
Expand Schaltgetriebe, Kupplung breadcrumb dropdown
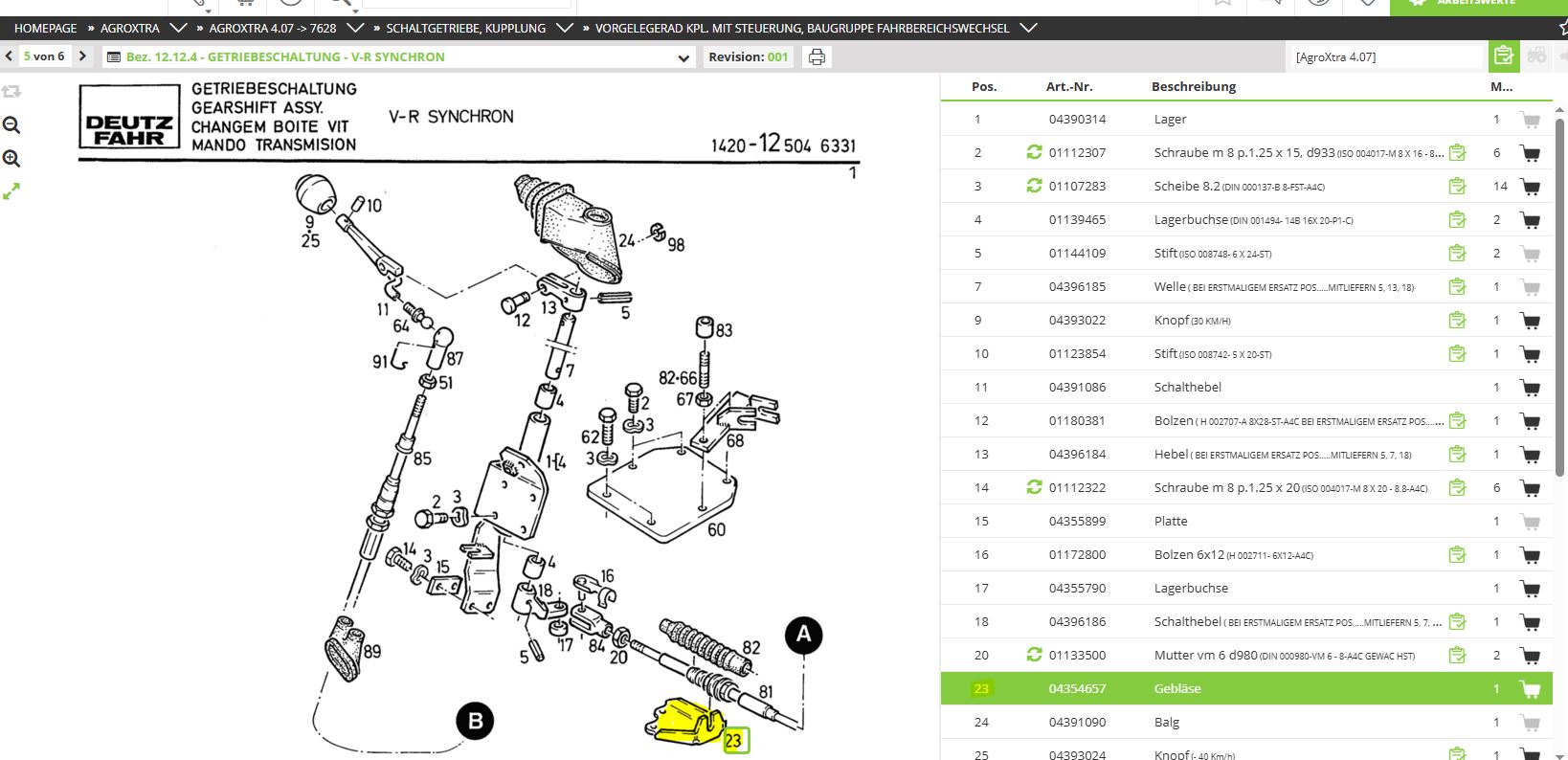pyautogui.click(x=565, y=28)
